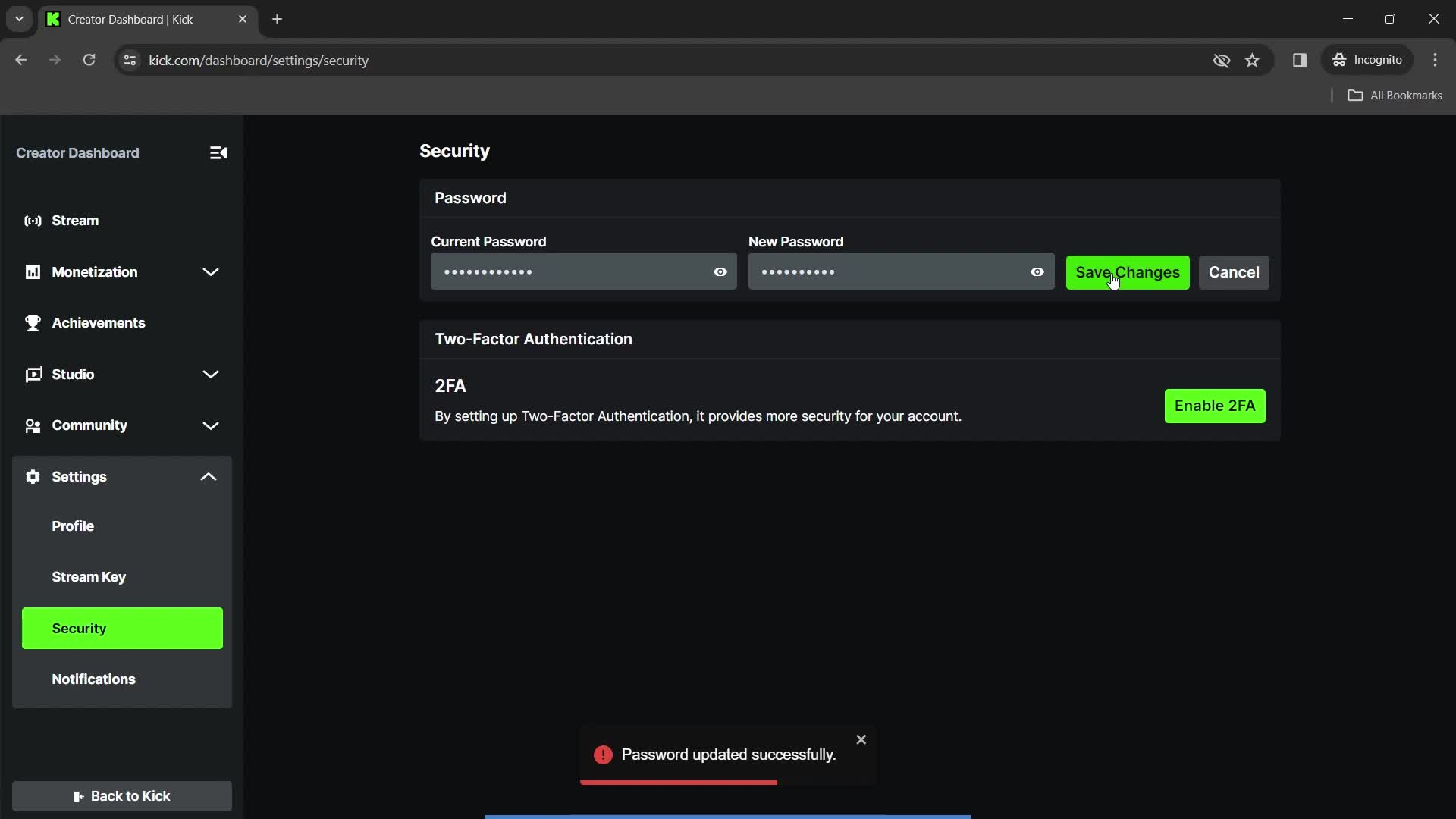This screenshot has width=1456, height=819.
Task: Click the Community sidebar icon
Action: 32,425
